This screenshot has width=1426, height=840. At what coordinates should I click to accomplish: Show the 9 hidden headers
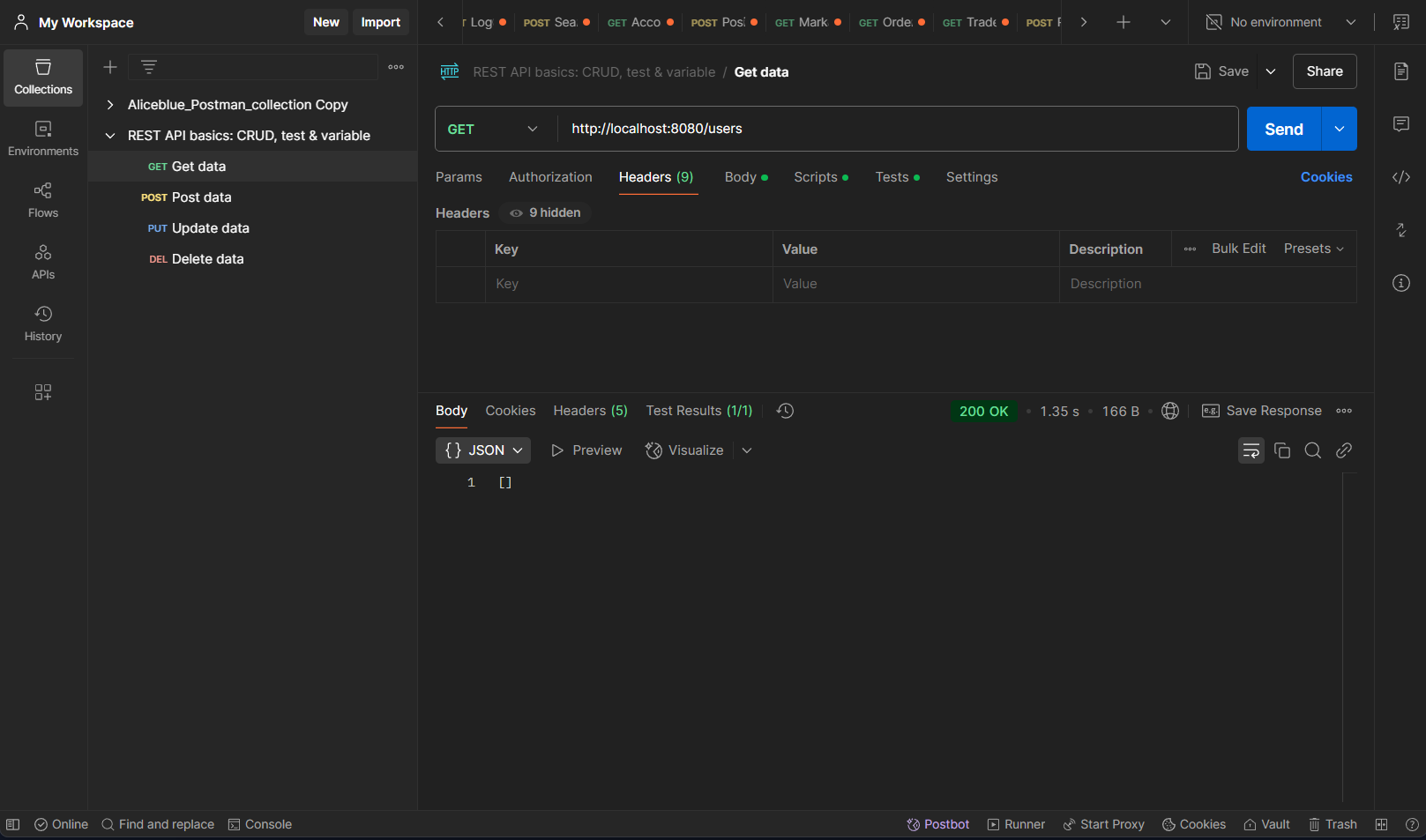tap(546, 212)
